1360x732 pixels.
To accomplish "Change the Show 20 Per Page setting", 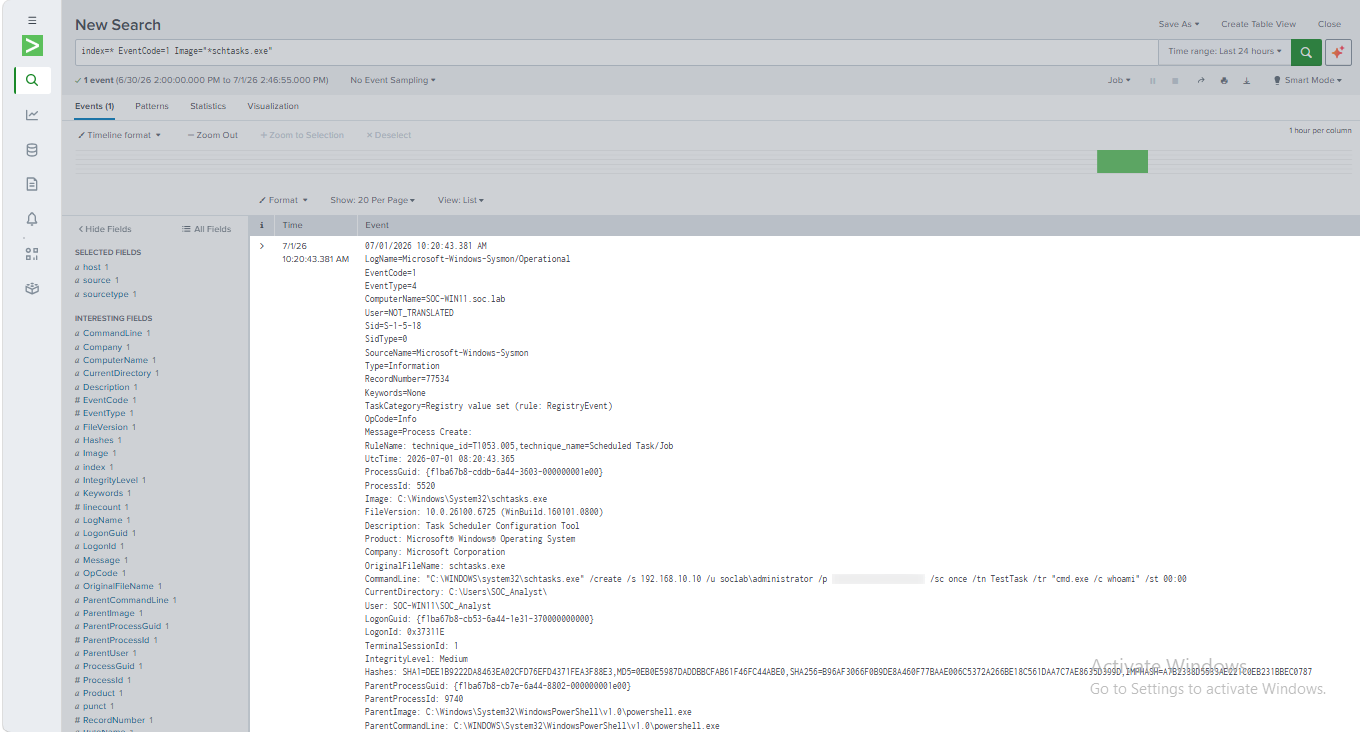I will click(372, 200).
